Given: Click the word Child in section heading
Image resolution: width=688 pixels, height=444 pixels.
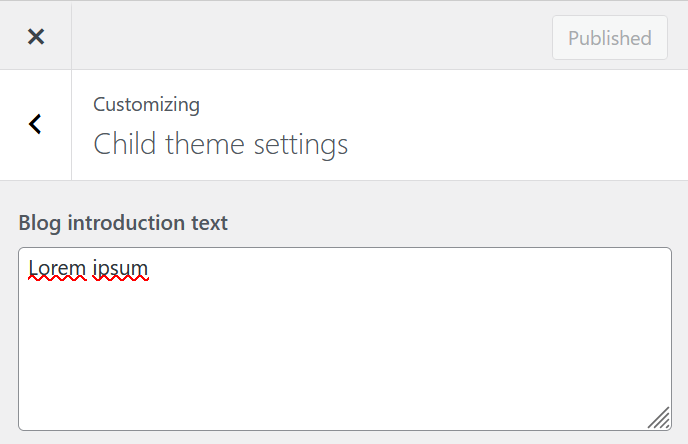Looking at the screenshot, I should pos(125,143).
